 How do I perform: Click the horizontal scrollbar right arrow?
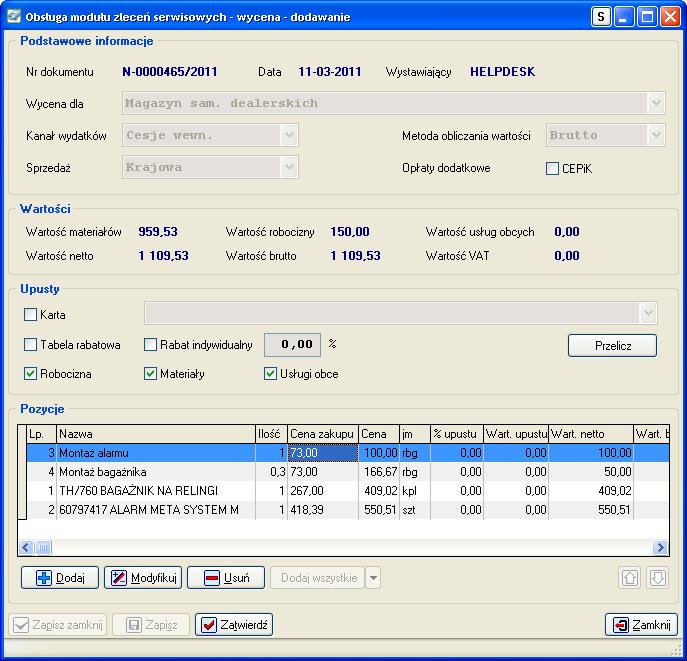click(x=660, y=547)
